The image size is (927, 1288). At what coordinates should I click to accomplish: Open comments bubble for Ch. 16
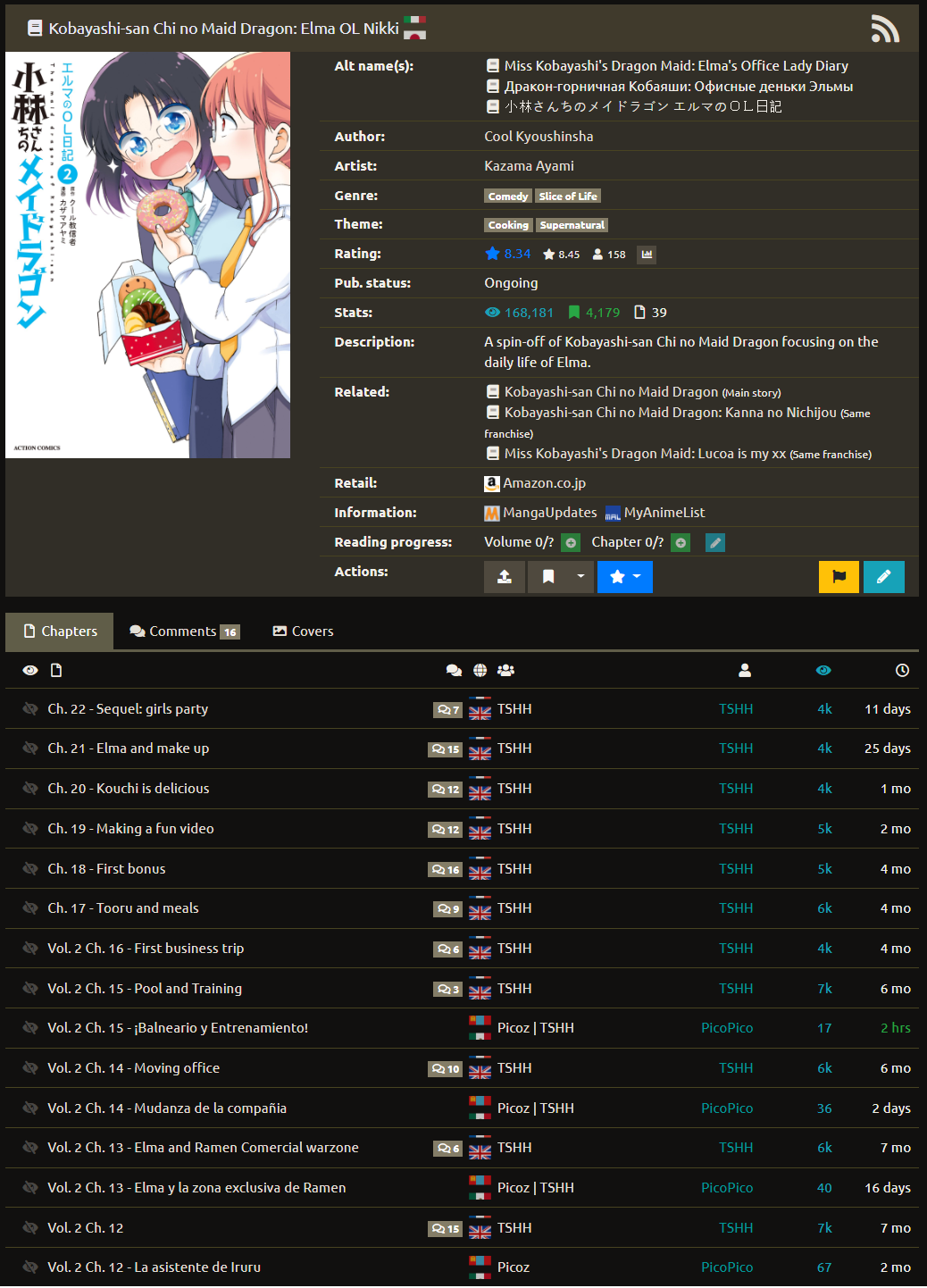click(448, 949)
